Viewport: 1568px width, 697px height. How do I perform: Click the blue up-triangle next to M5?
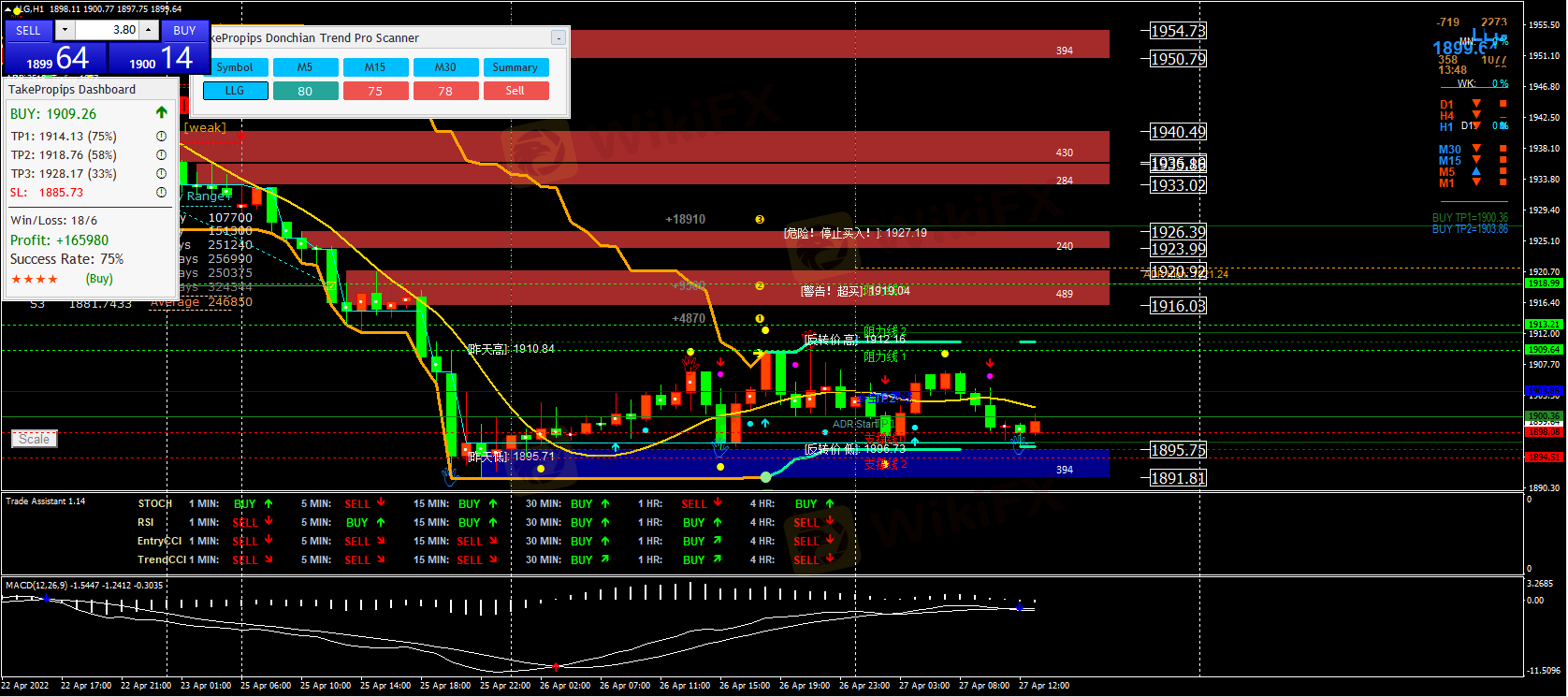[x=1476, y=172]
